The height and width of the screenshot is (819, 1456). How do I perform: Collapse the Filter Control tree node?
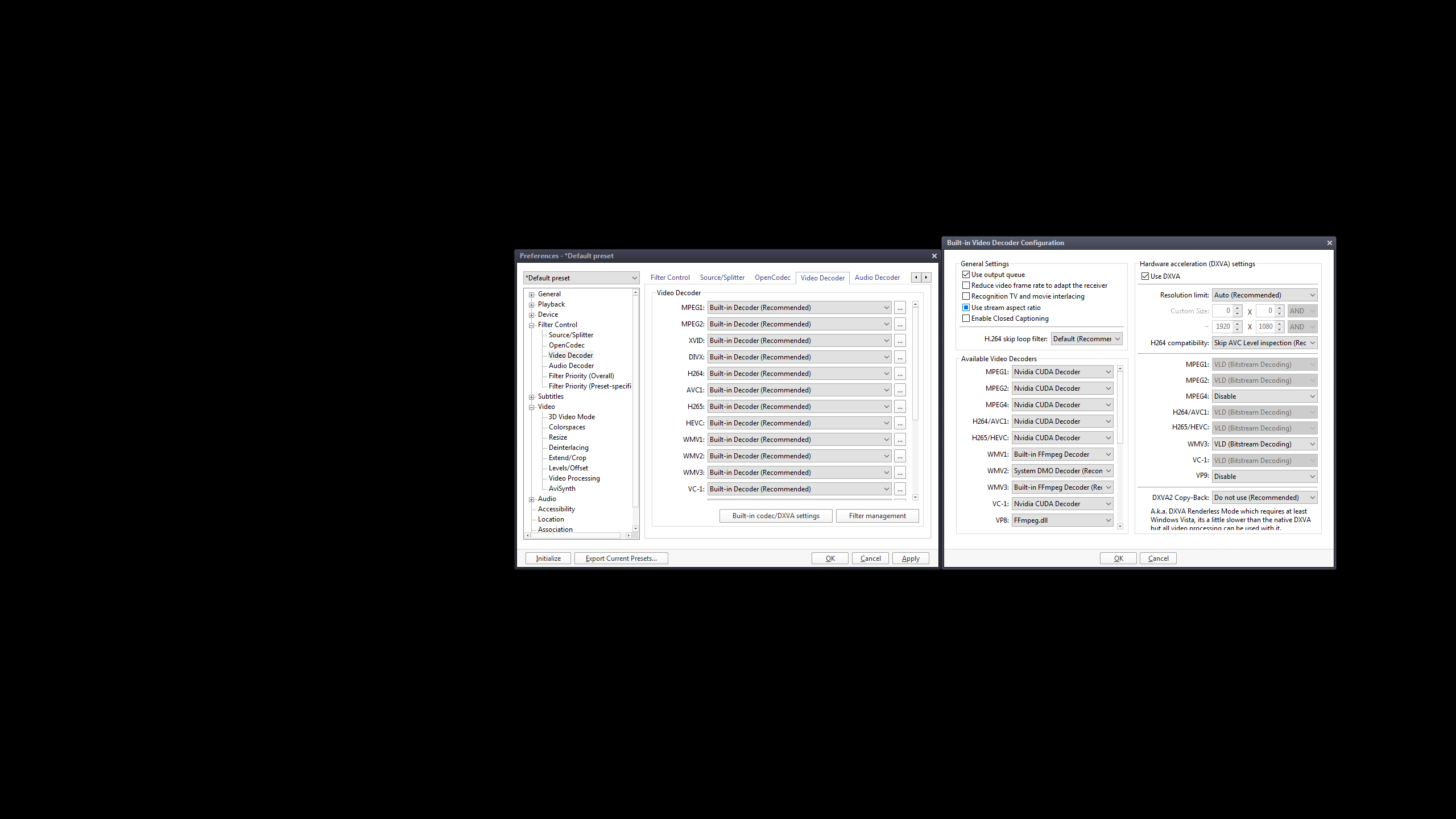tap(532, 325)
